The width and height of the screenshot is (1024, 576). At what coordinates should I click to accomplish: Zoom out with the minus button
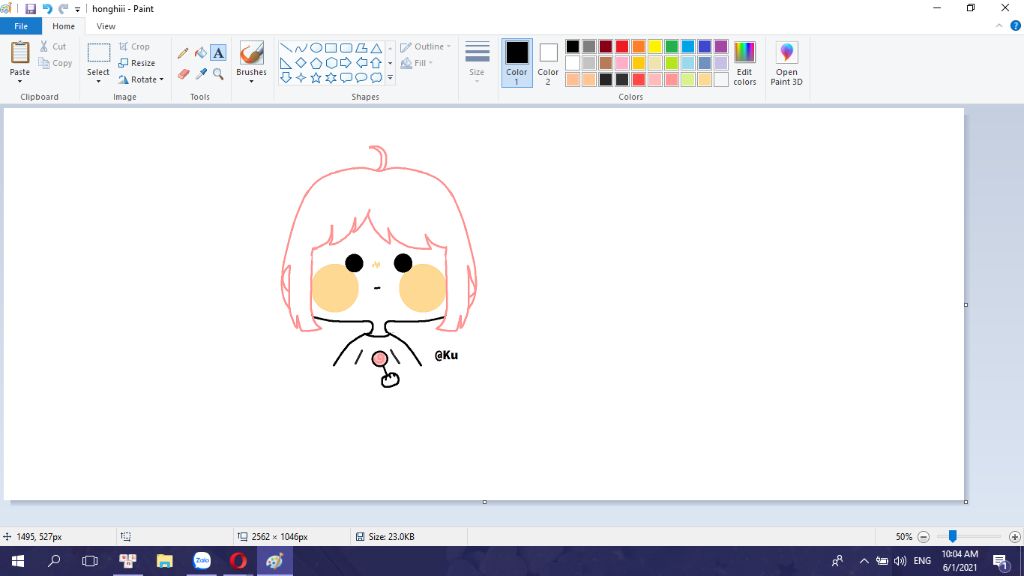click(x=923, y=537)
